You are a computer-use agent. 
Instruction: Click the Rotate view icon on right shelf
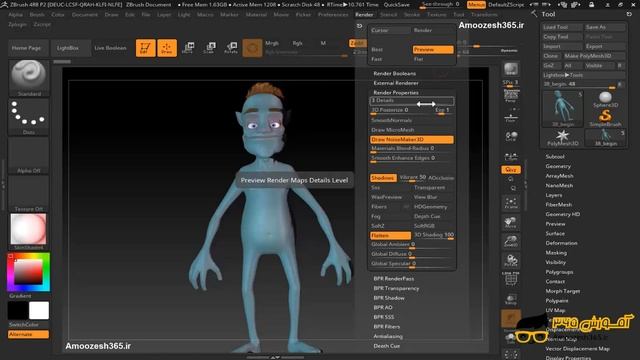511,260
